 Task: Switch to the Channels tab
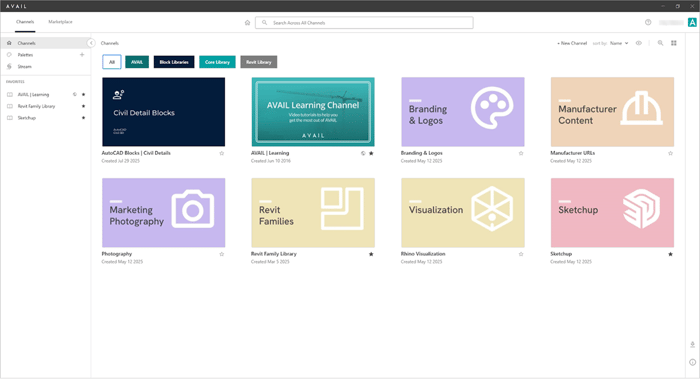(x=25, y=22)
